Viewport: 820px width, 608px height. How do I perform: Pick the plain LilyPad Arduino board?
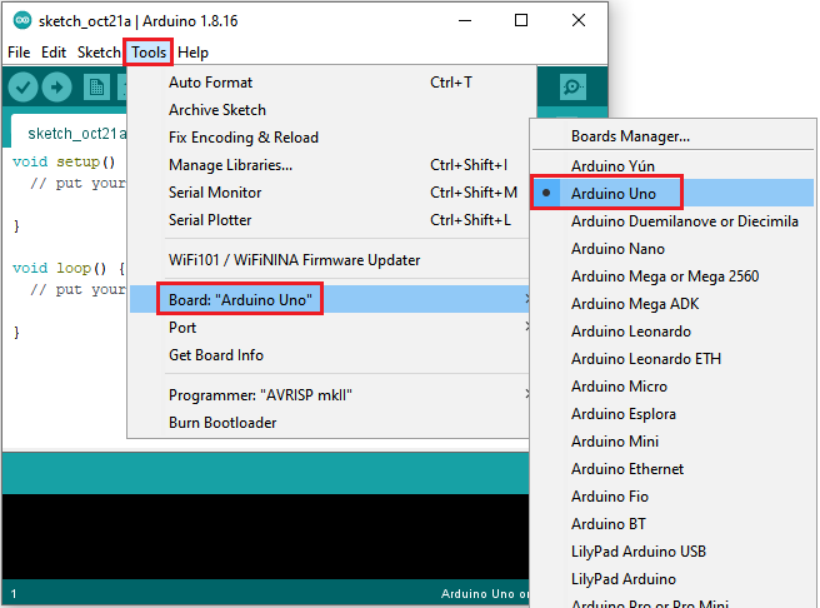click(673, 579)
